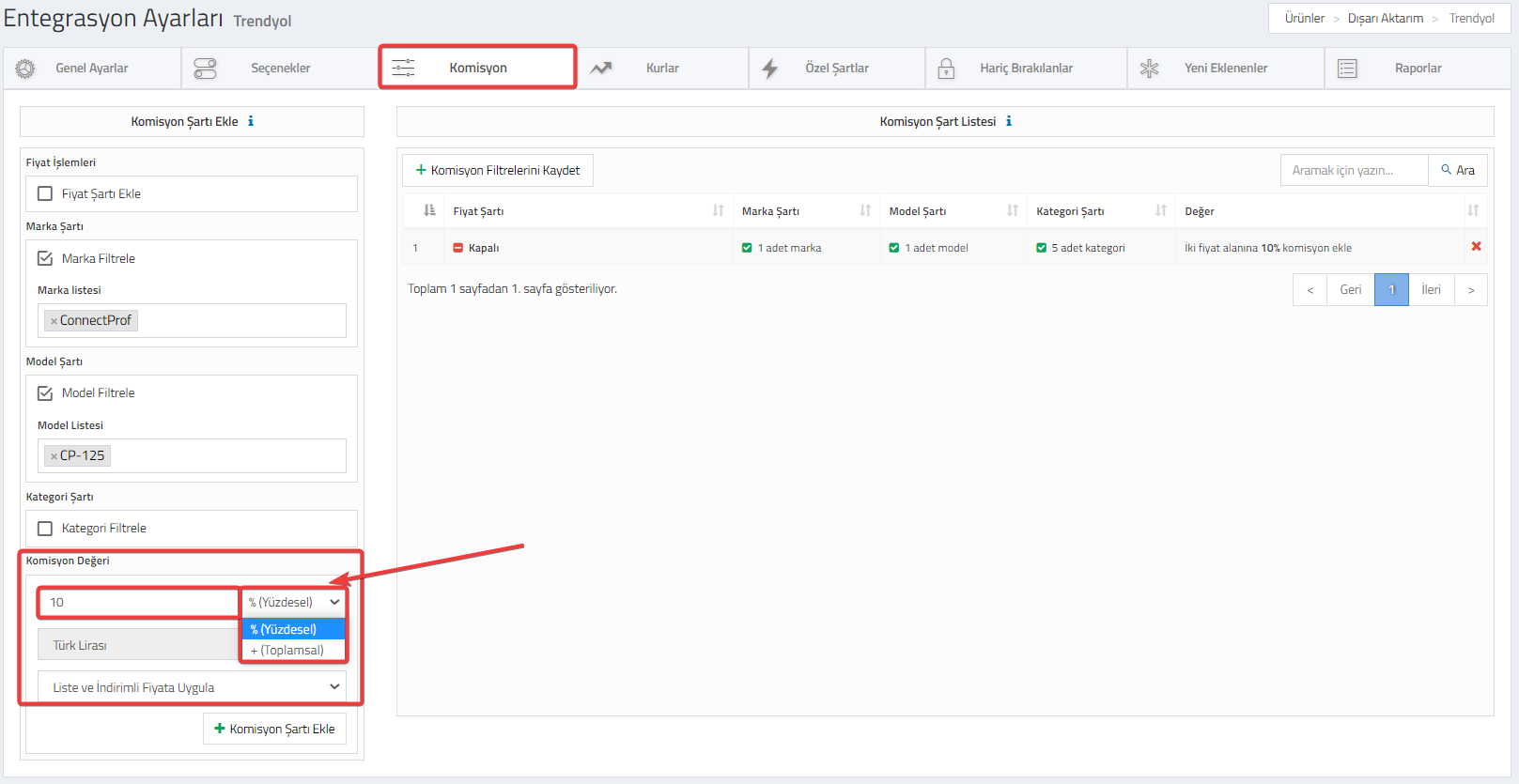
Task: Enable the Fiyat Şartı Ekle checkbox
Action: [x=45, y=193]
